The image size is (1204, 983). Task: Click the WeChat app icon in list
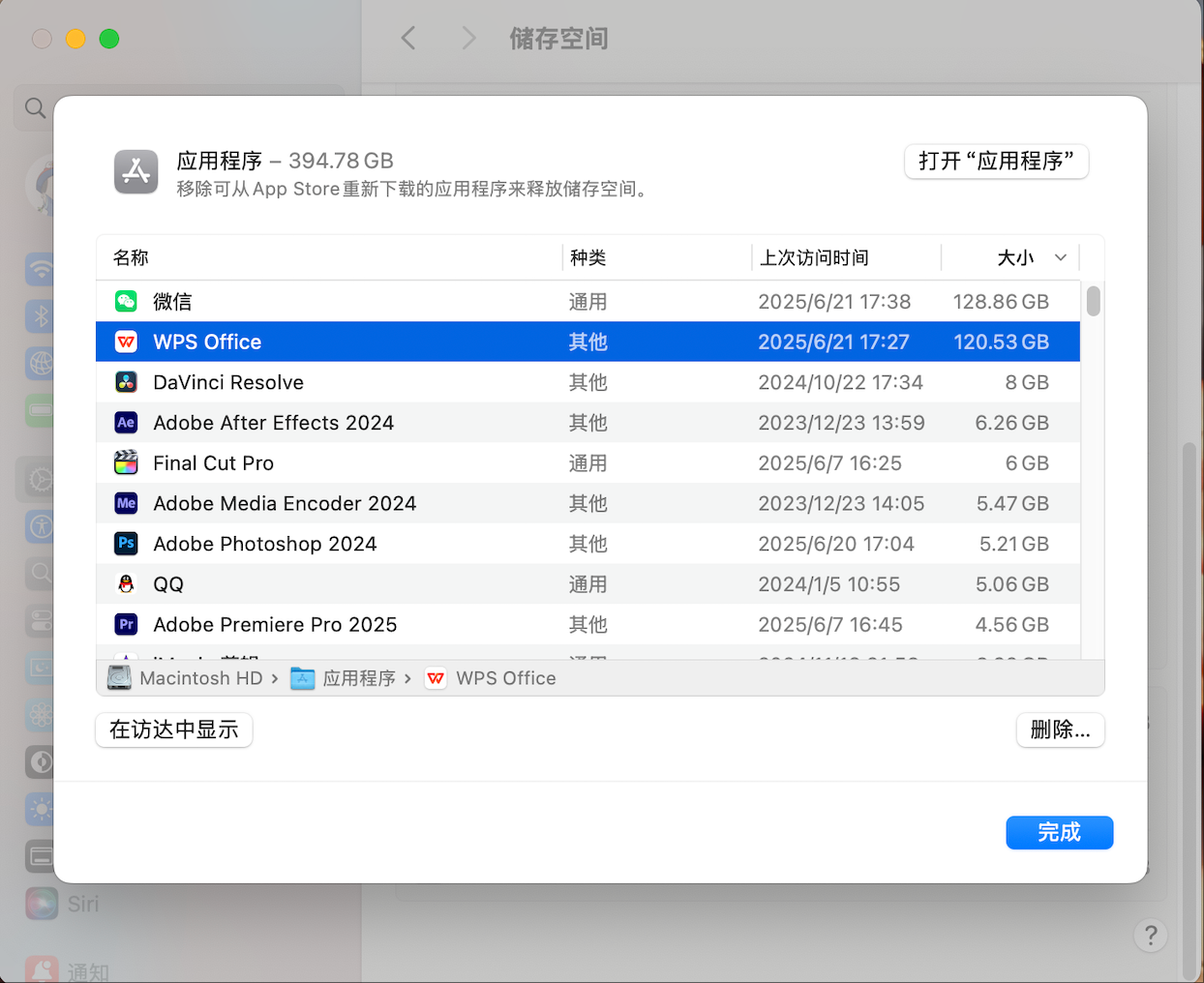coord(126,301)
